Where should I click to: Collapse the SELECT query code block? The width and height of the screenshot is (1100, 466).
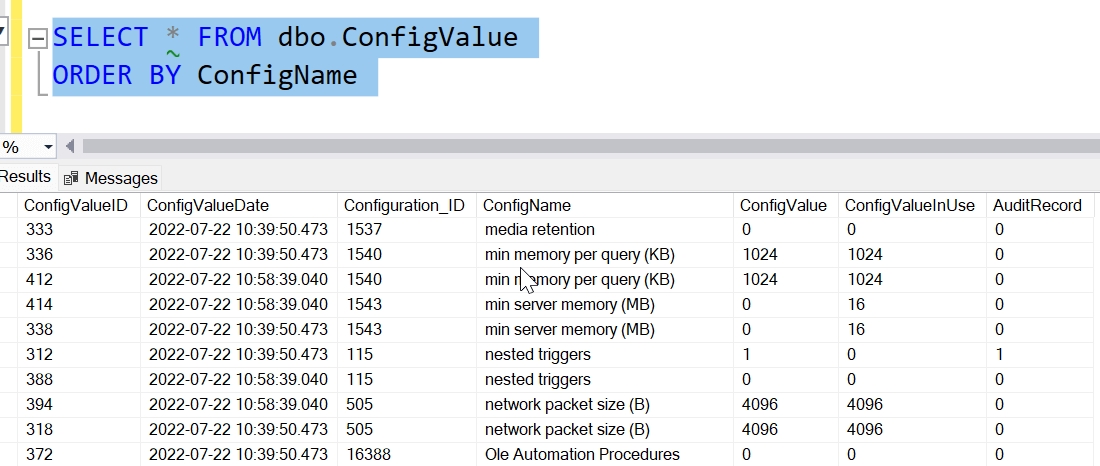38,38
